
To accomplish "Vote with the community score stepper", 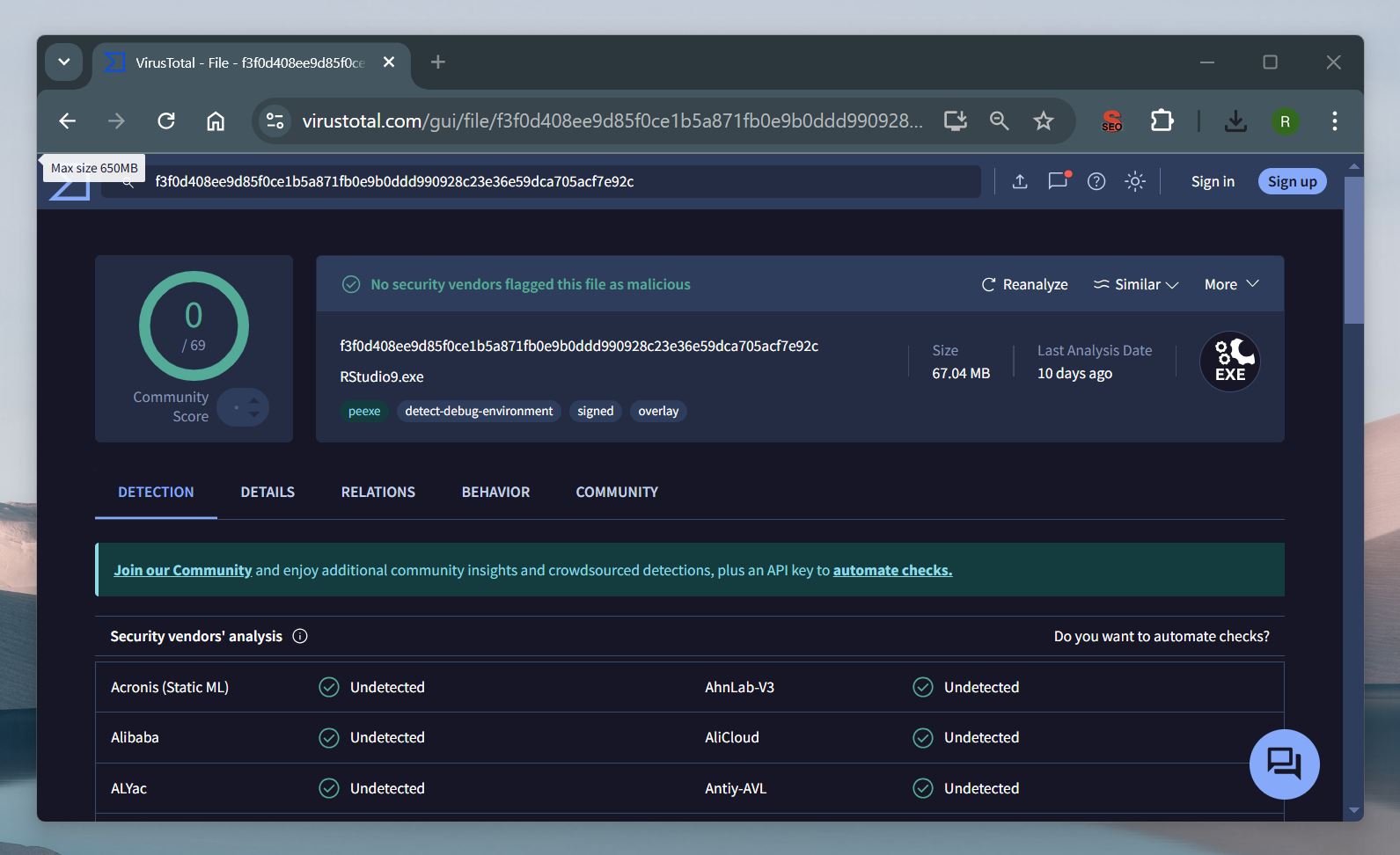I will (x=243, y=407).
